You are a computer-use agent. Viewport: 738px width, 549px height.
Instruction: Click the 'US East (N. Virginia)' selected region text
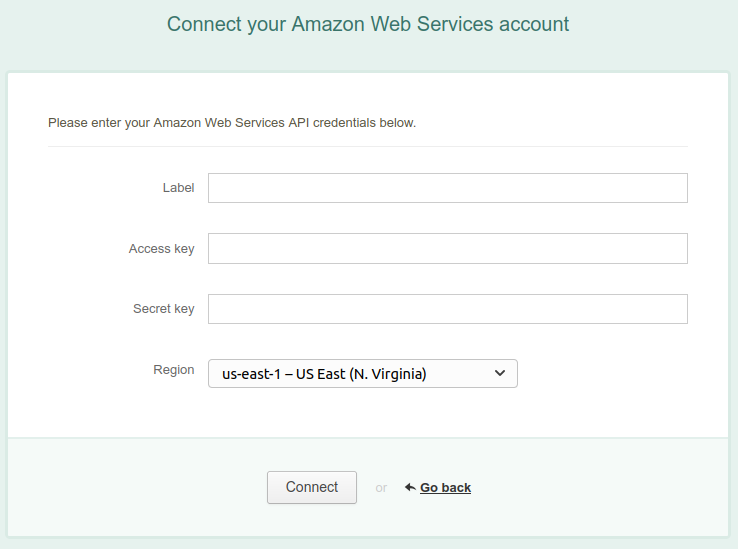[362, 374]
